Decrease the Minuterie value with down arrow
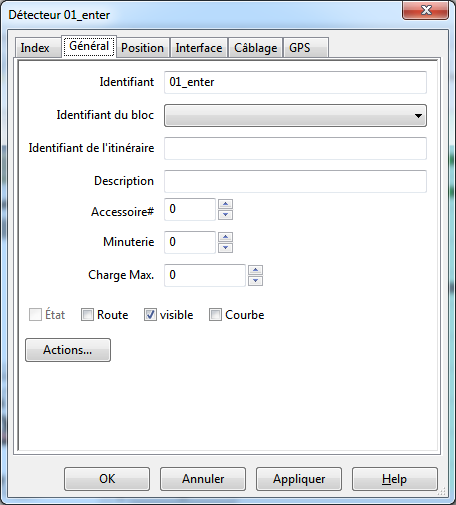Image resolution: width=456 pixels, height=505 pixels. (225, 248)
